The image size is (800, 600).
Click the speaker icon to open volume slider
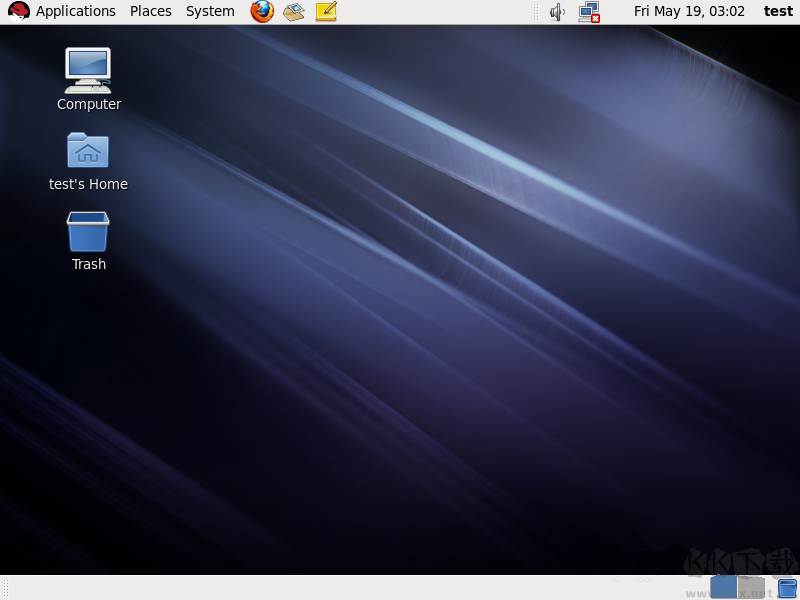pyautogui.click(x=556, y=12)
